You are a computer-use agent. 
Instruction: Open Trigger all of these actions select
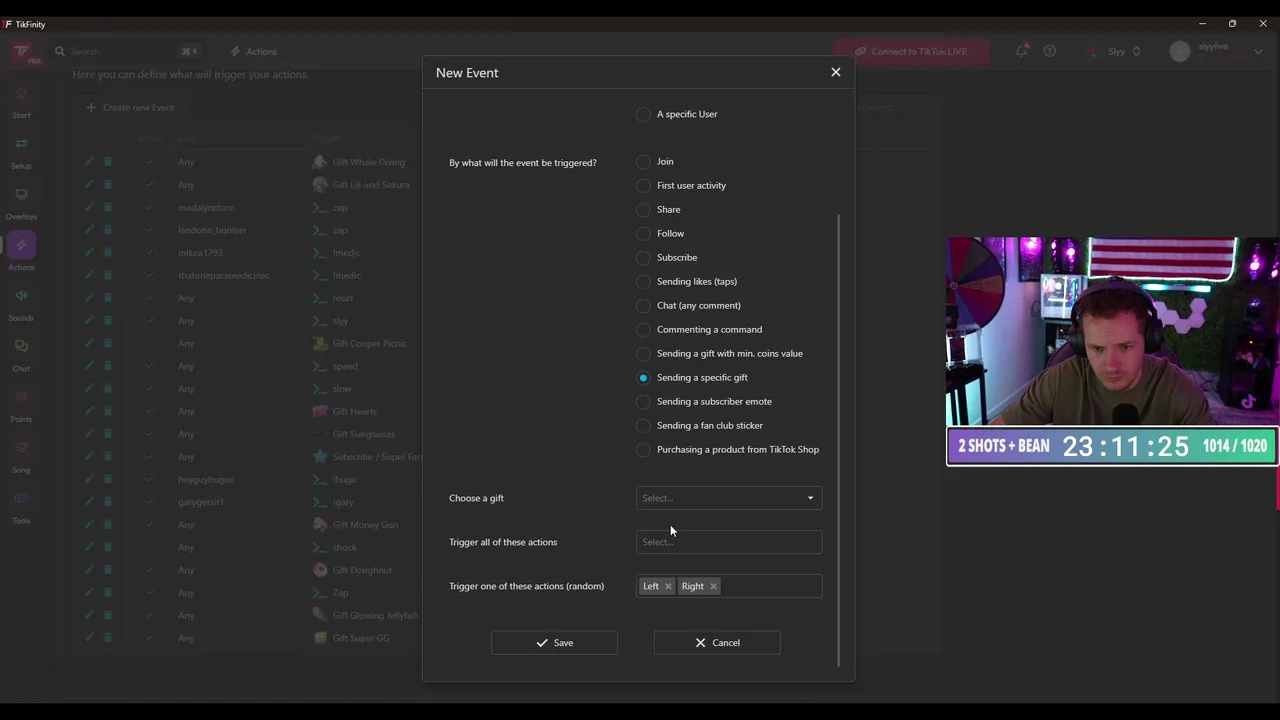728,542
